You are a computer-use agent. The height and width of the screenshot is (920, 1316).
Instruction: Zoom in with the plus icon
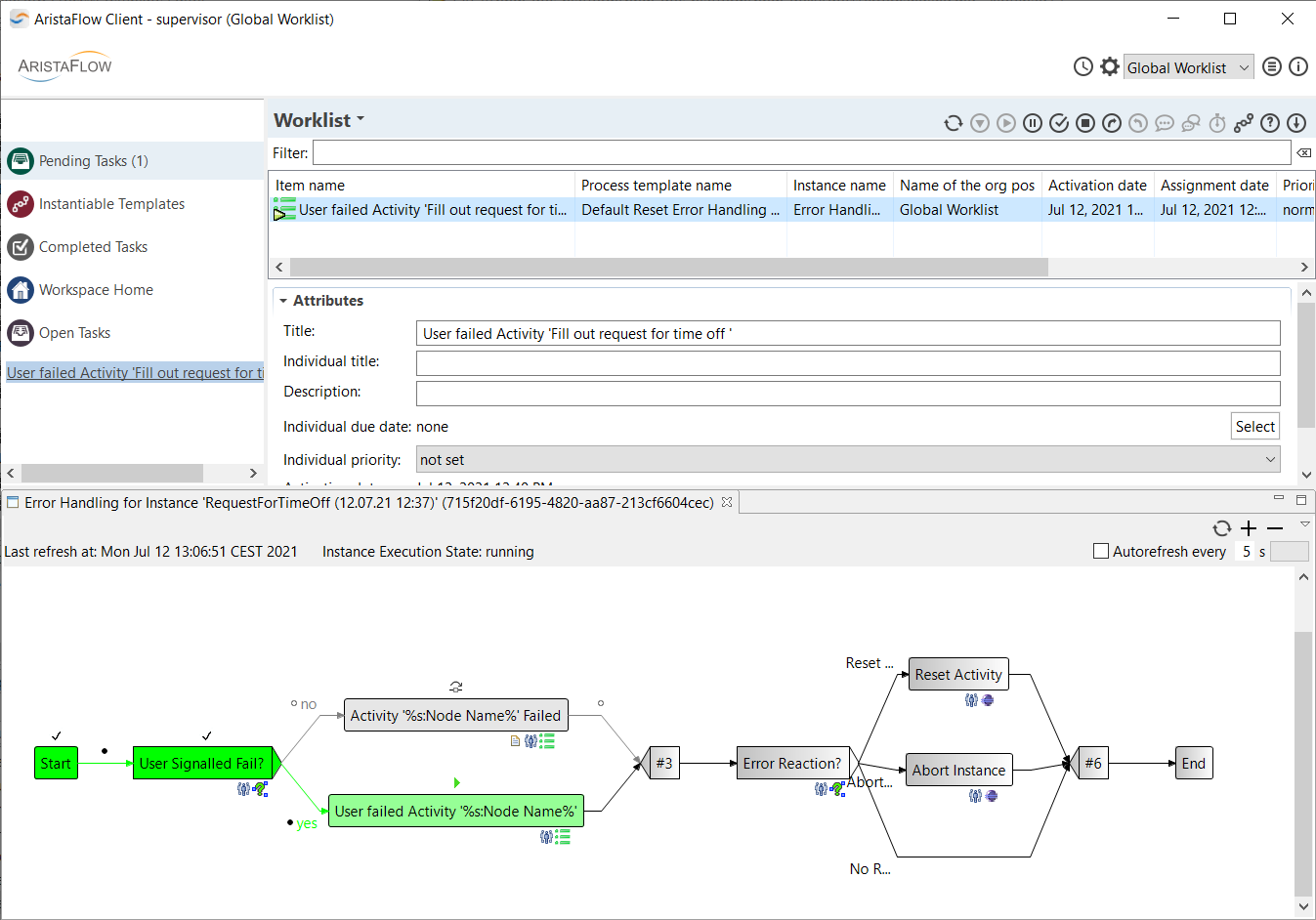pyautogui.click(x=1249, y=528)
